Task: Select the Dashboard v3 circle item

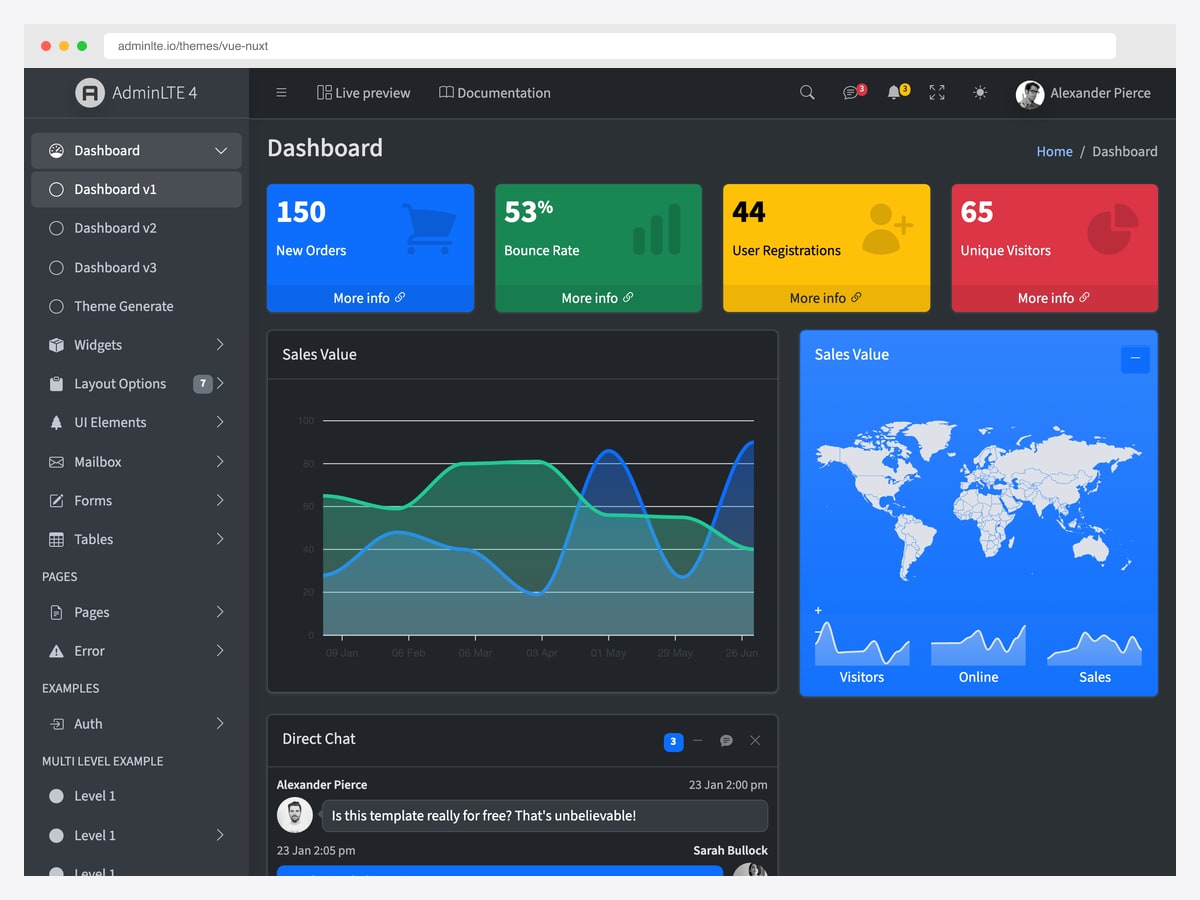Action: click(136, 267)
